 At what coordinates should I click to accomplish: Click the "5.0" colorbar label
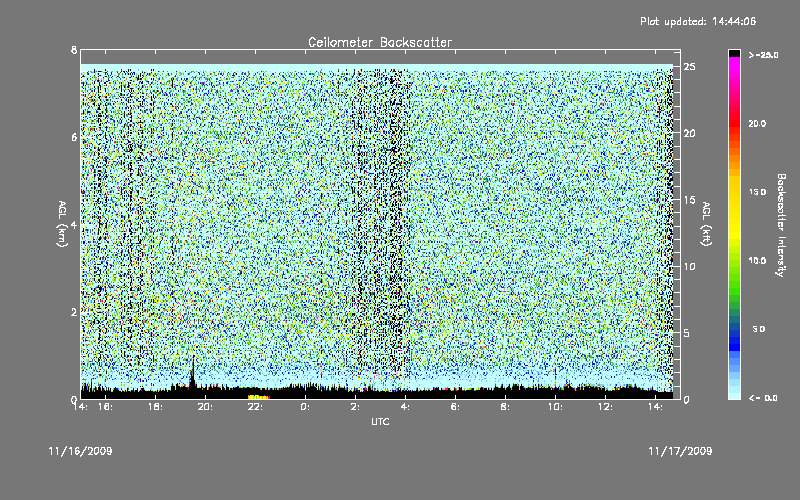point(759,329)
